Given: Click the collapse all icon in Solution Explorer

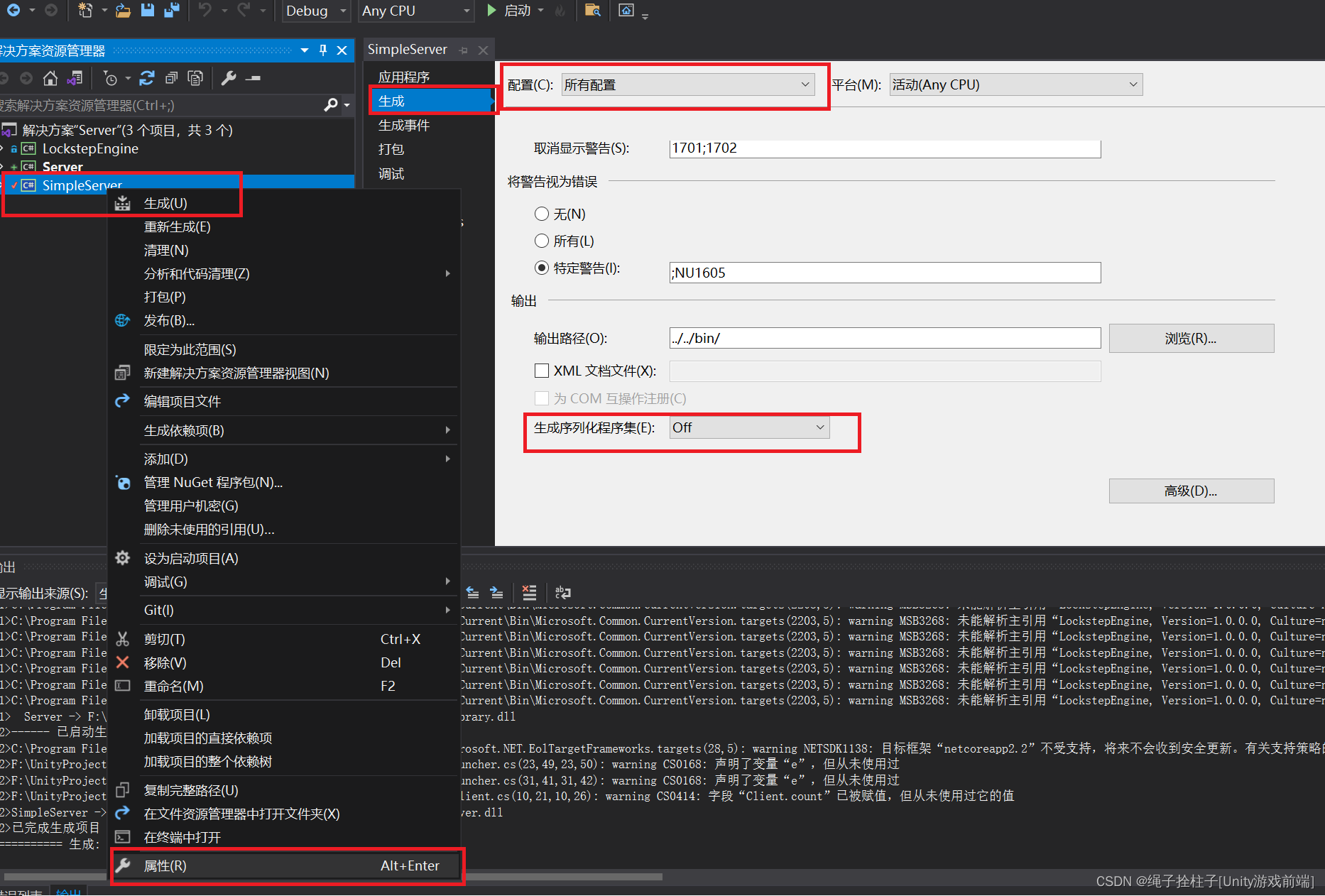Looking at the screenshot, I should coord(171,78).
